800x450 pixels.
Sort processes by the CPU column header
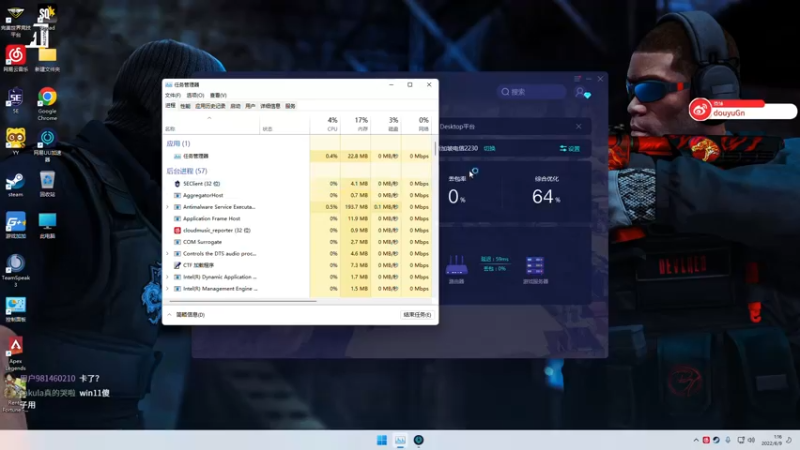[x=326, y=124]
